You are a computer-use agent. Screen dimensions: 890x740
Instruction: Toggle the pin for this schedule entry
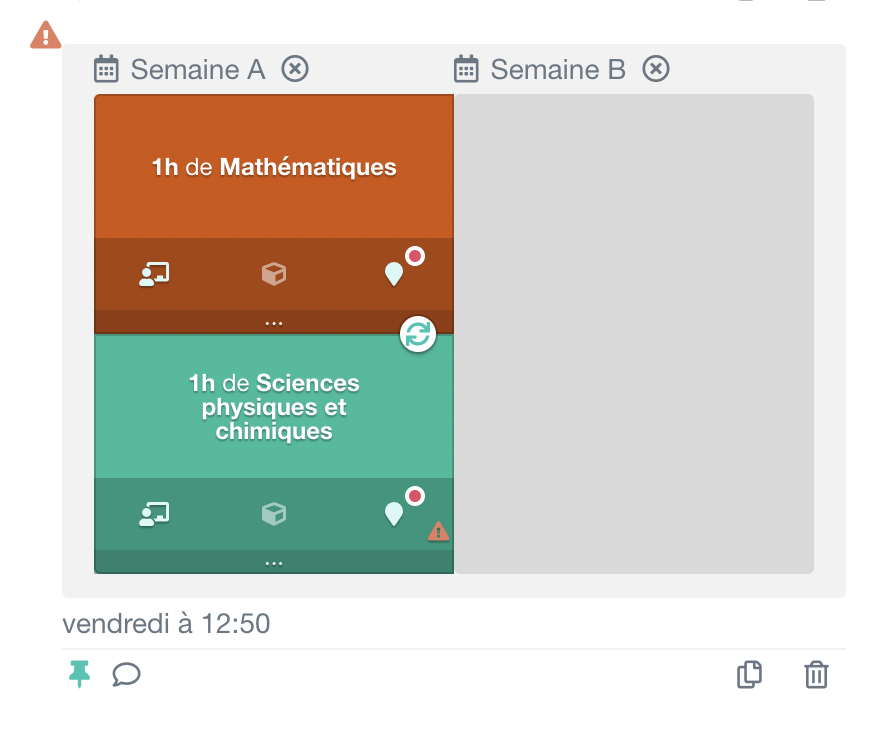pyautogui.click(x=79, y=675)
